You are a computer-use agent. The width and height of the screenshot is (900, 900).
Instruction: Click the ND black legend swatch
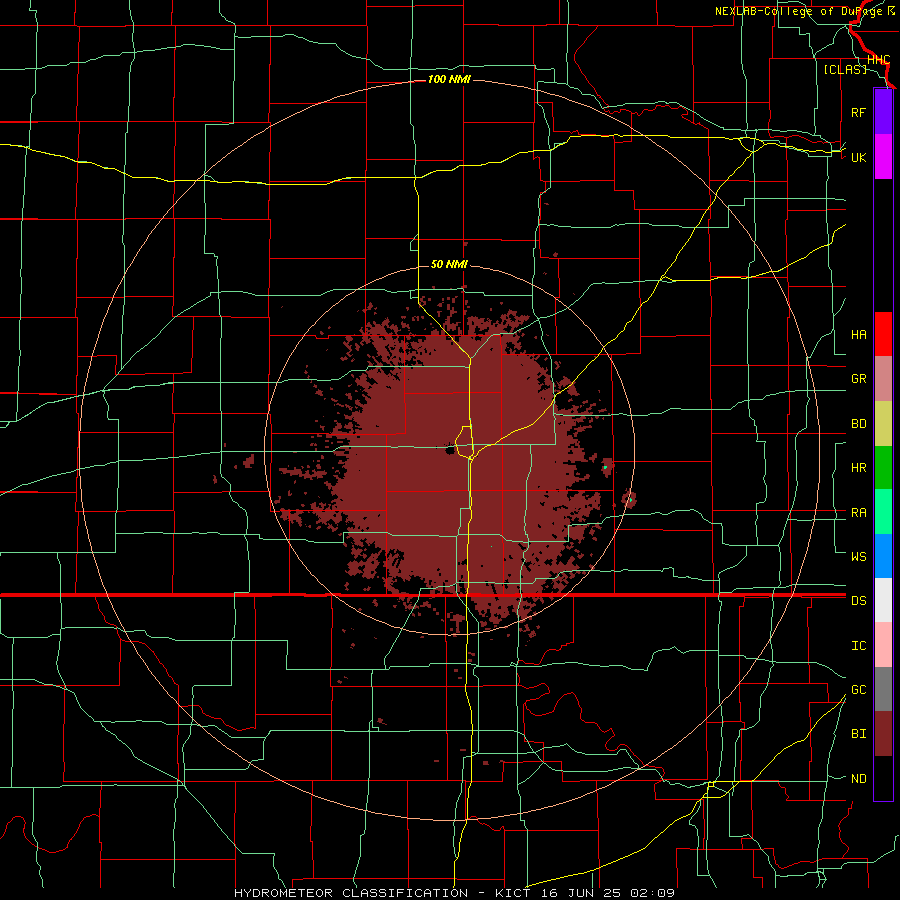(x=883, y=778)
